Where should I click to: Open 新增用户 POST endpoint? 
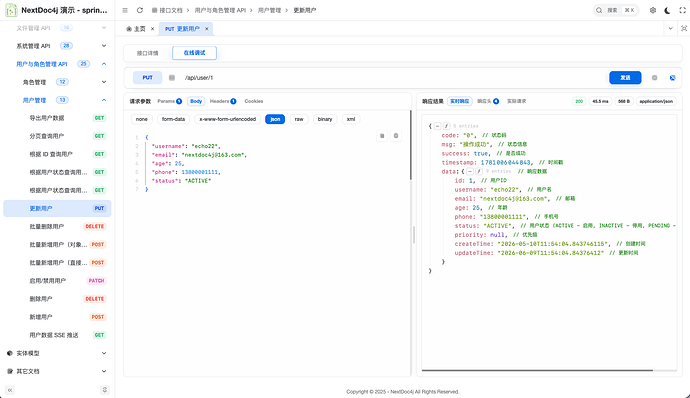point(57,317)
